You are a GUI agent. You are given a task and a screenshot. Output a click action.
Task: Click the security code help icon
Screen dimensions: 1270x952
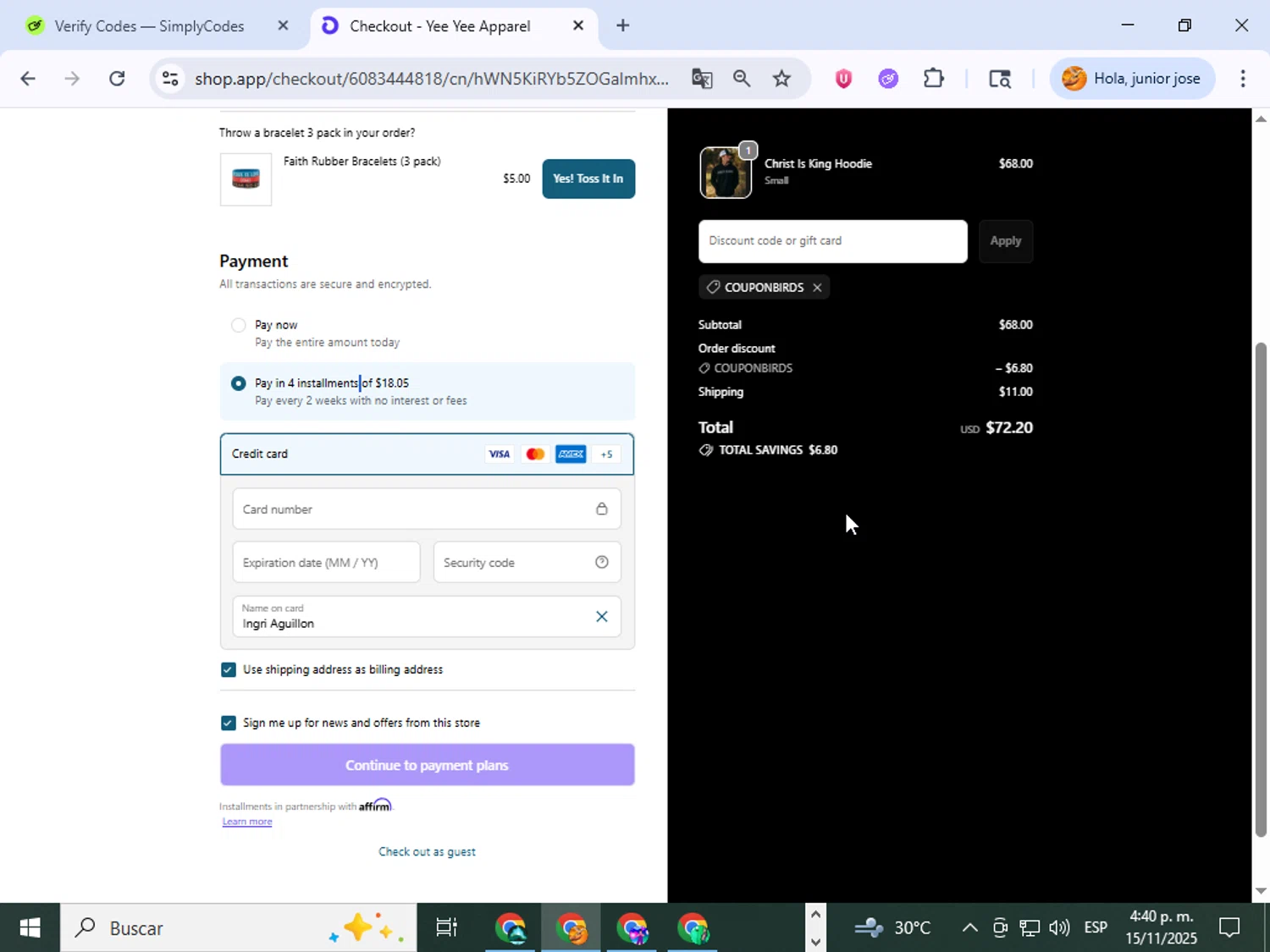[601, 562]
